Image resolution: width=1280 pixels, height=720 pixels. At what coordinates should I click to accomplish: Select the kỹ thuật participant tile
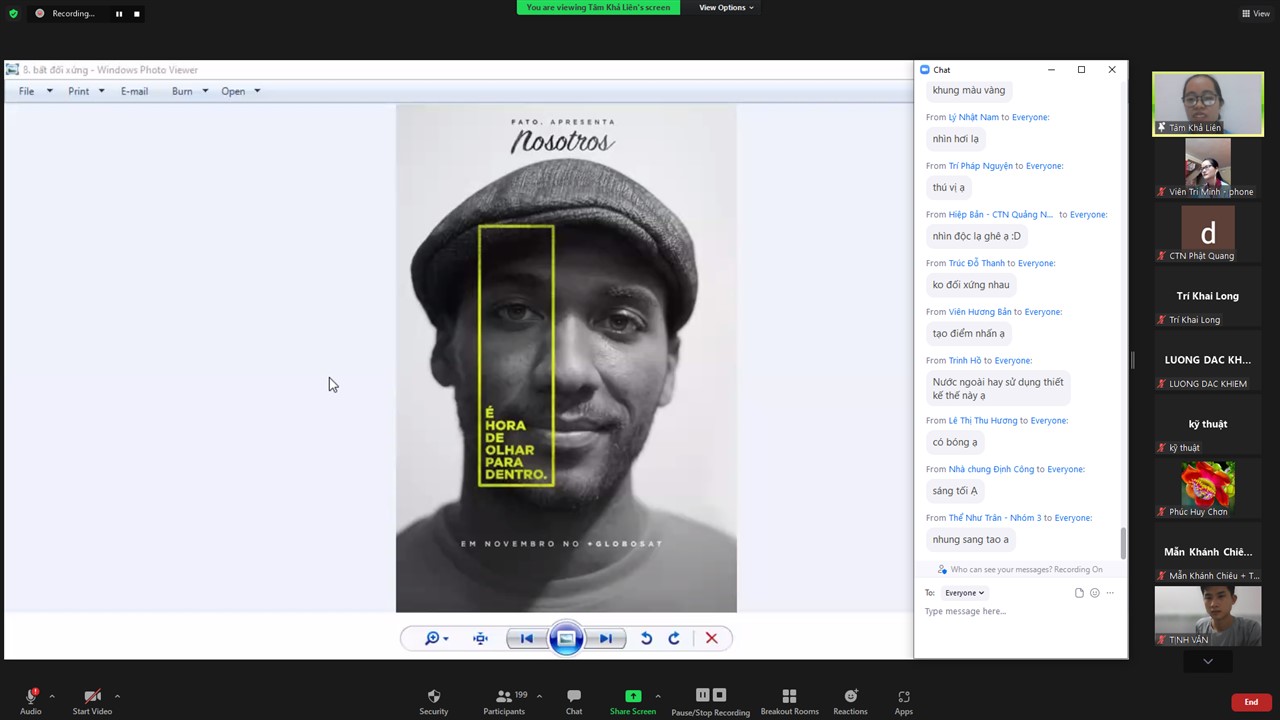(1208, 424)
